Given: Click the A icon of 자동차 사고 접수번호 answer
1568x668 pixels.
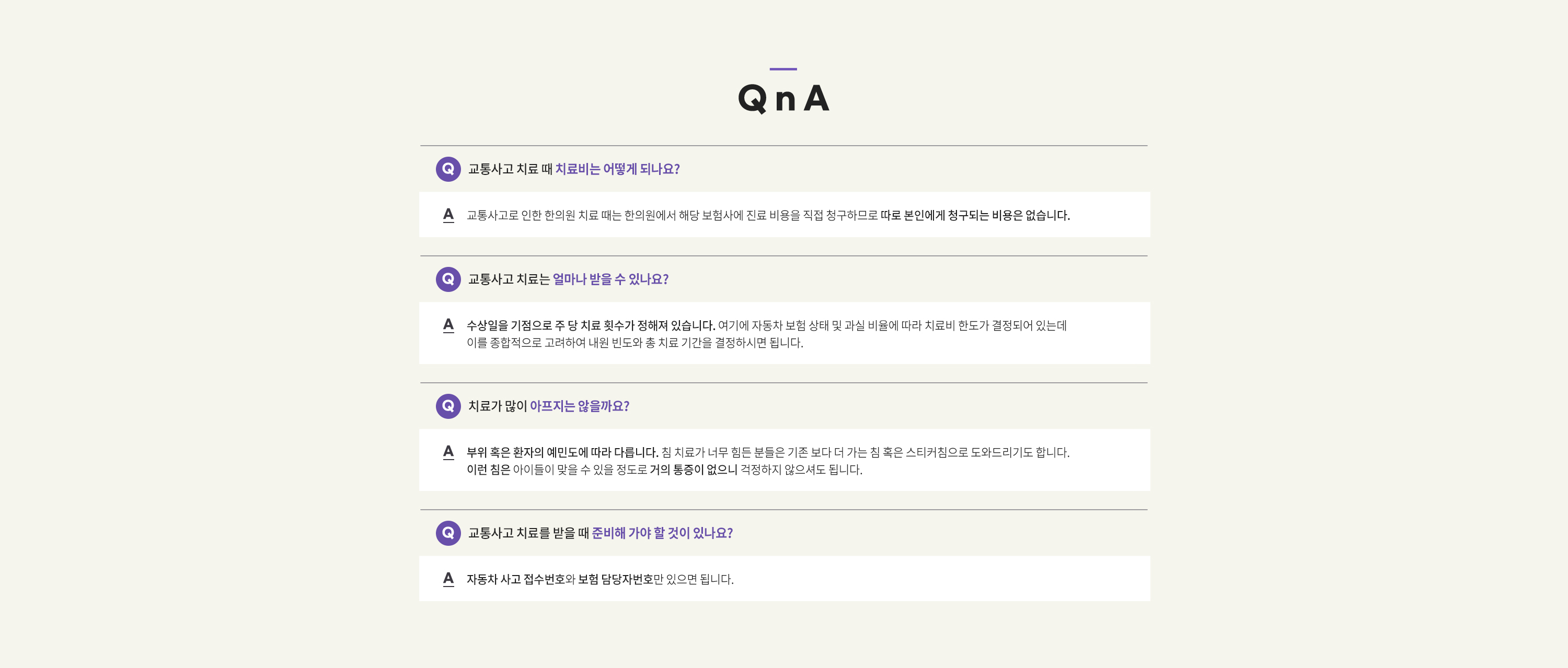Looking at the screenshot, I should (448, 579).
